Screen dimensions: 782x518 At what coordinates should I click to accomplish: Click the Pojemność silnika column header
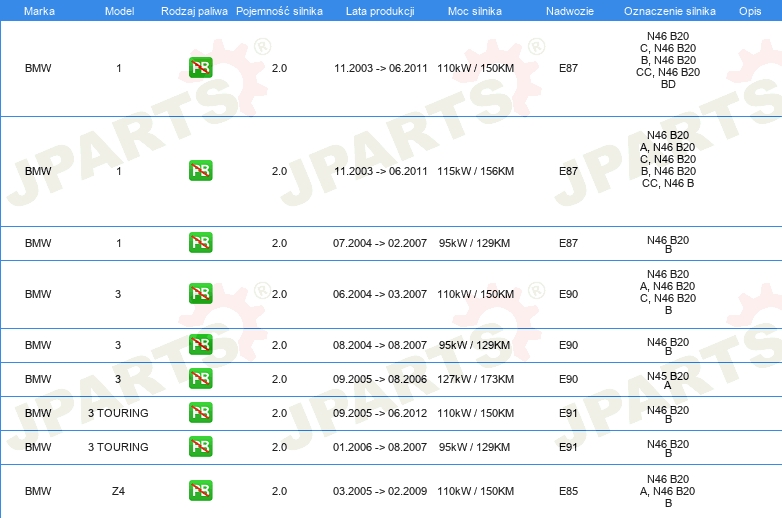click(x=279, y=11)
